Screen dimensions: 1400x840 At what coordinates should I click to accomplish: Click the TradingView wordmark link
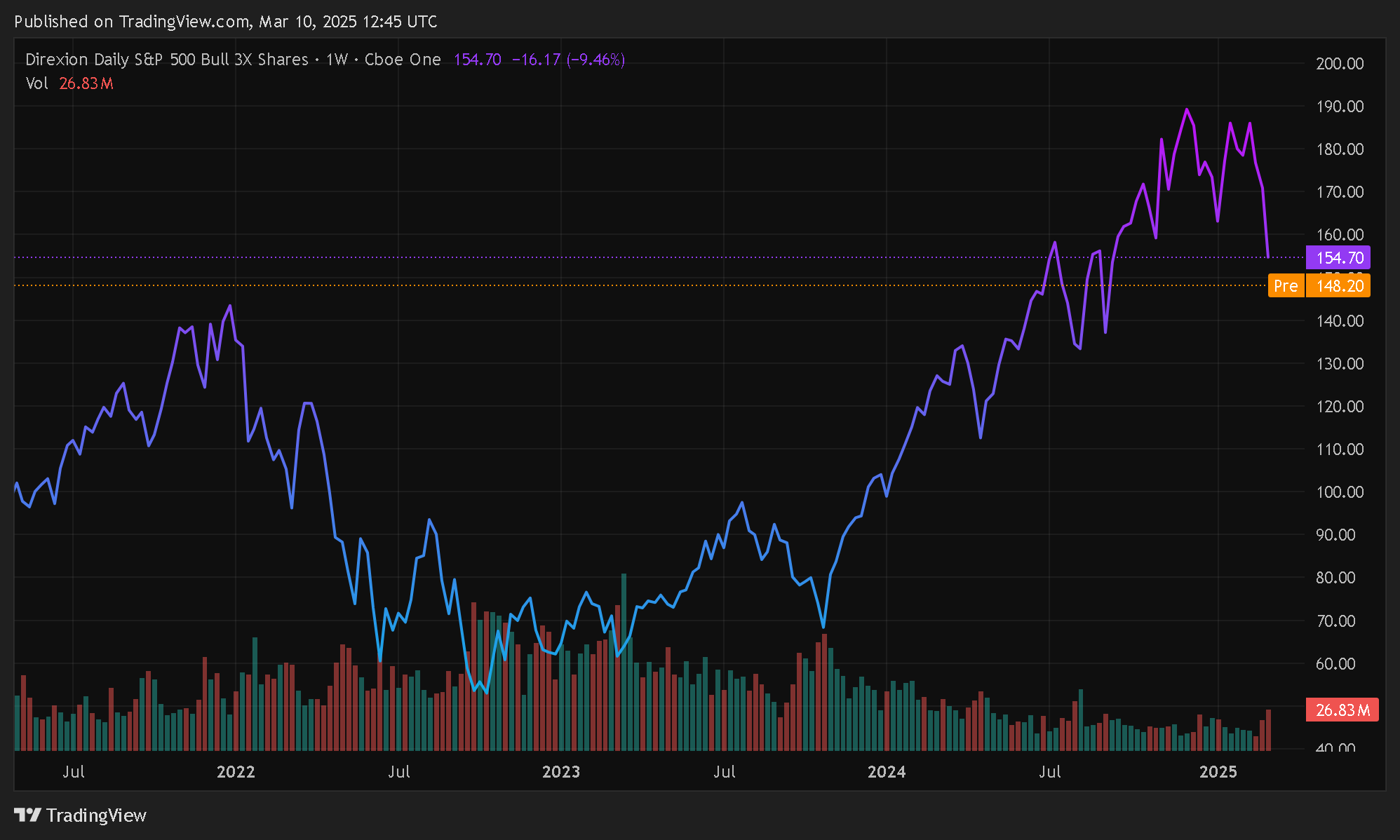tap(96, 815)
